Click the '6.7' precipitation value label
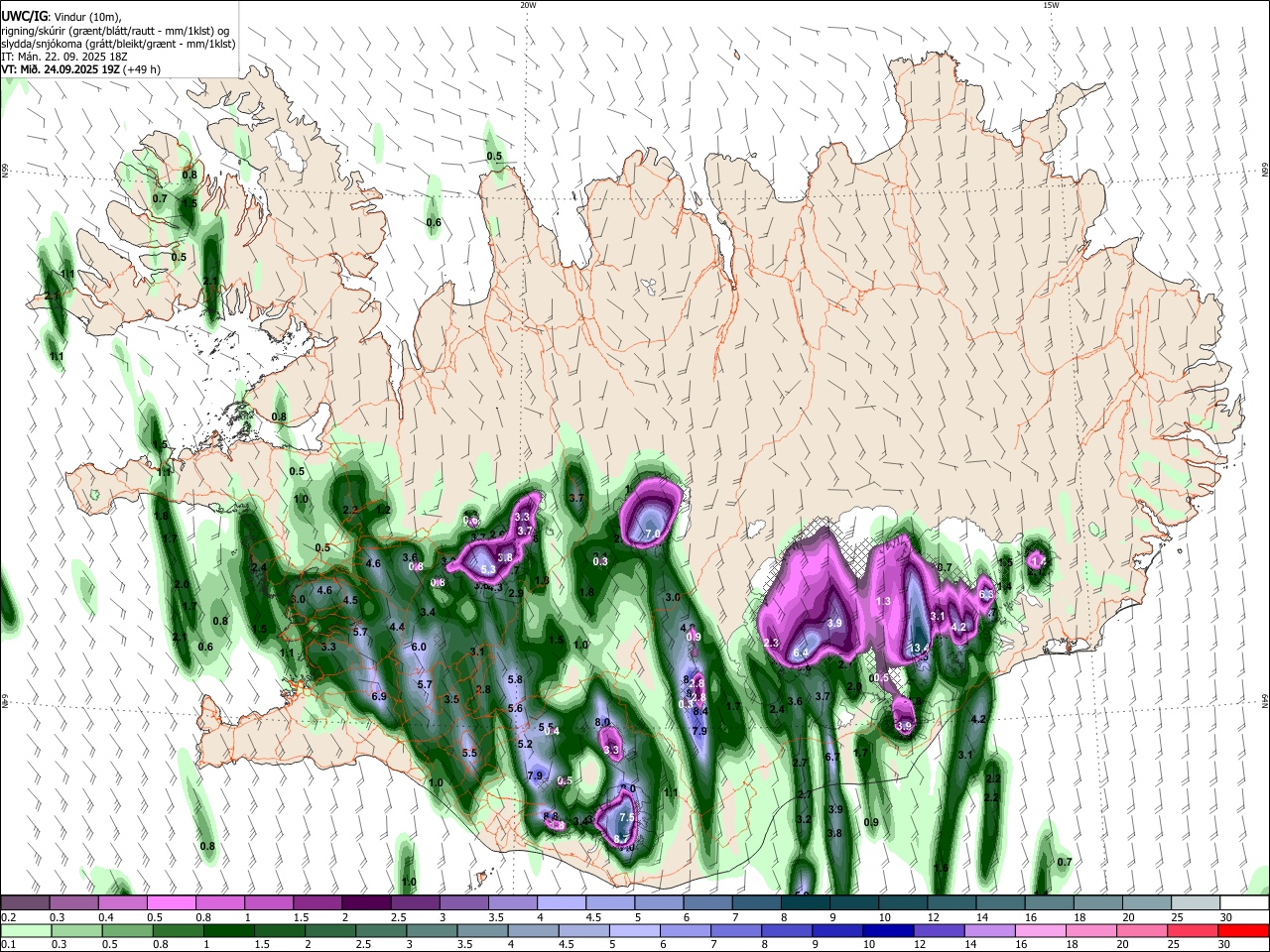 833,757
